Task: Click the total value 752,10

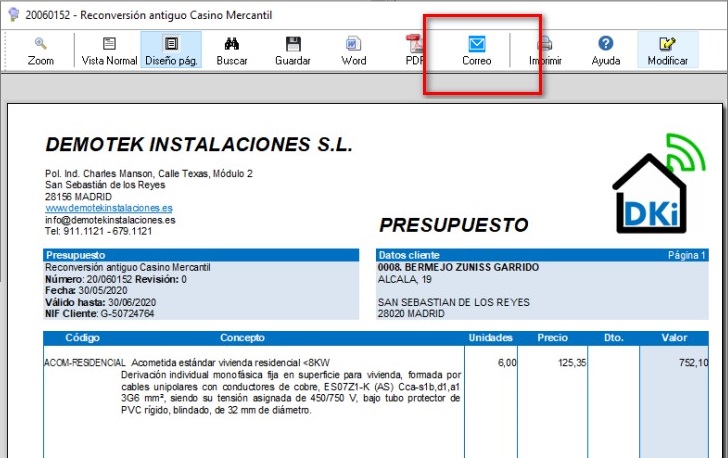Action: (x=693, y=363)
